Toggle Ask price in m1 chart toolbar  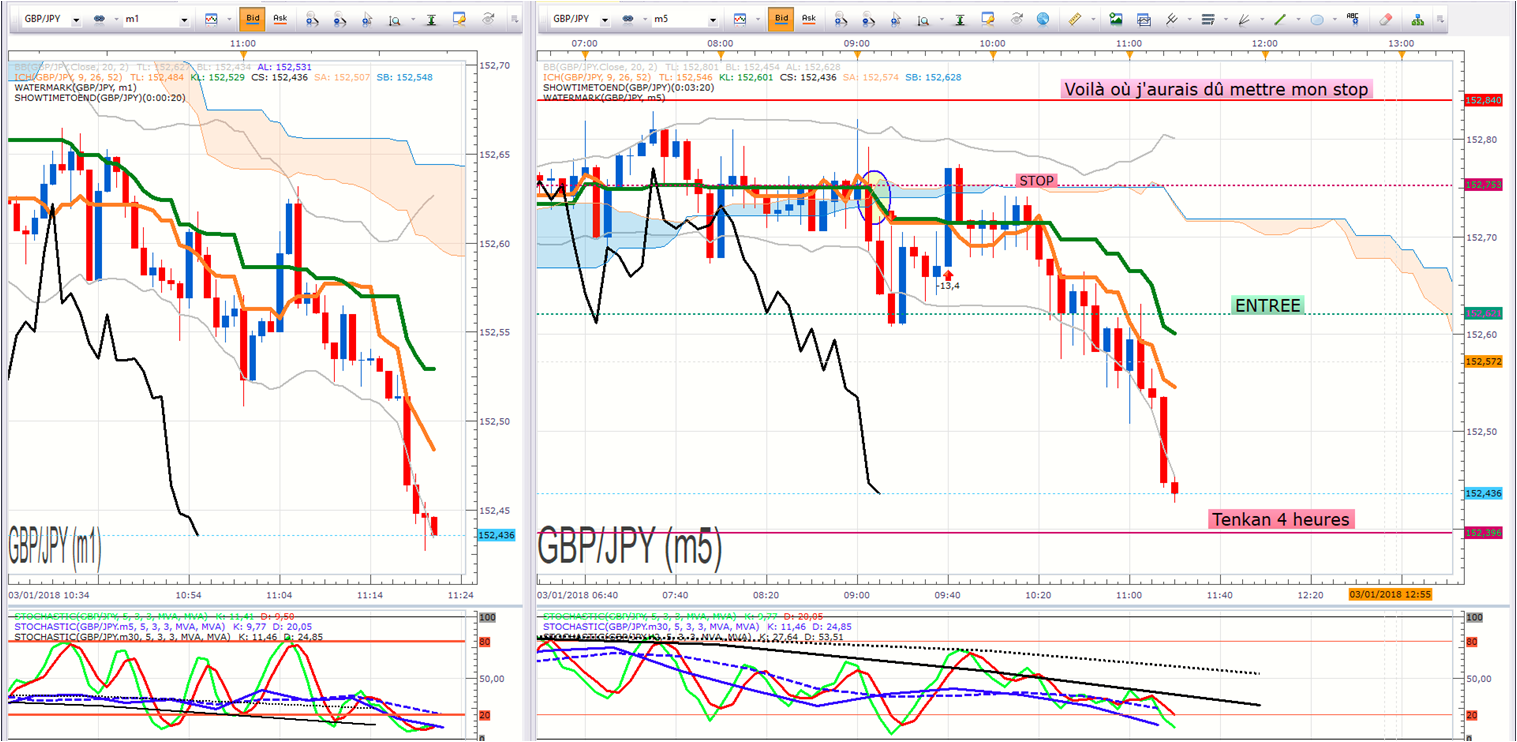click(280, 19)
